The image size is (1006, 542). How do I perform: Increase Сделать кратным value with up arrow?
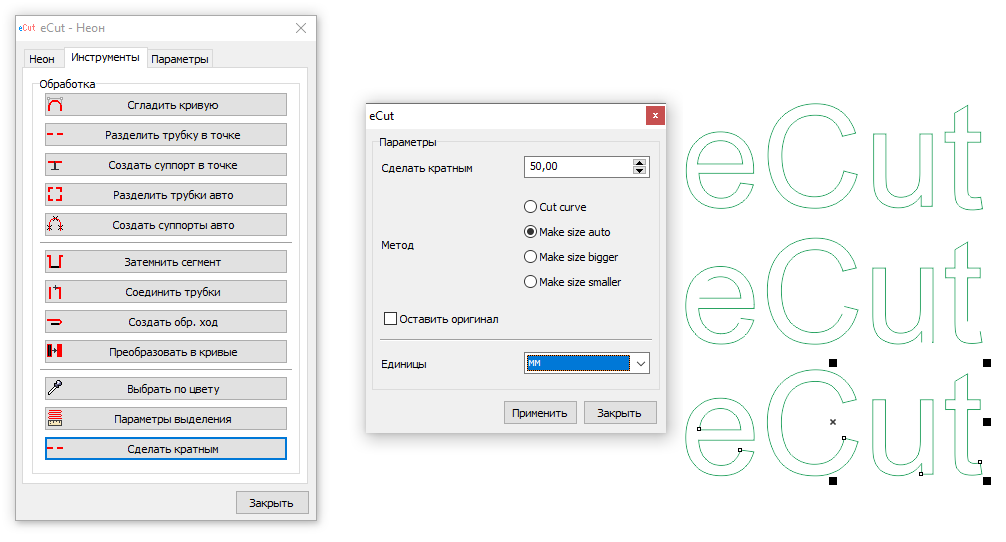pos(639,162)
